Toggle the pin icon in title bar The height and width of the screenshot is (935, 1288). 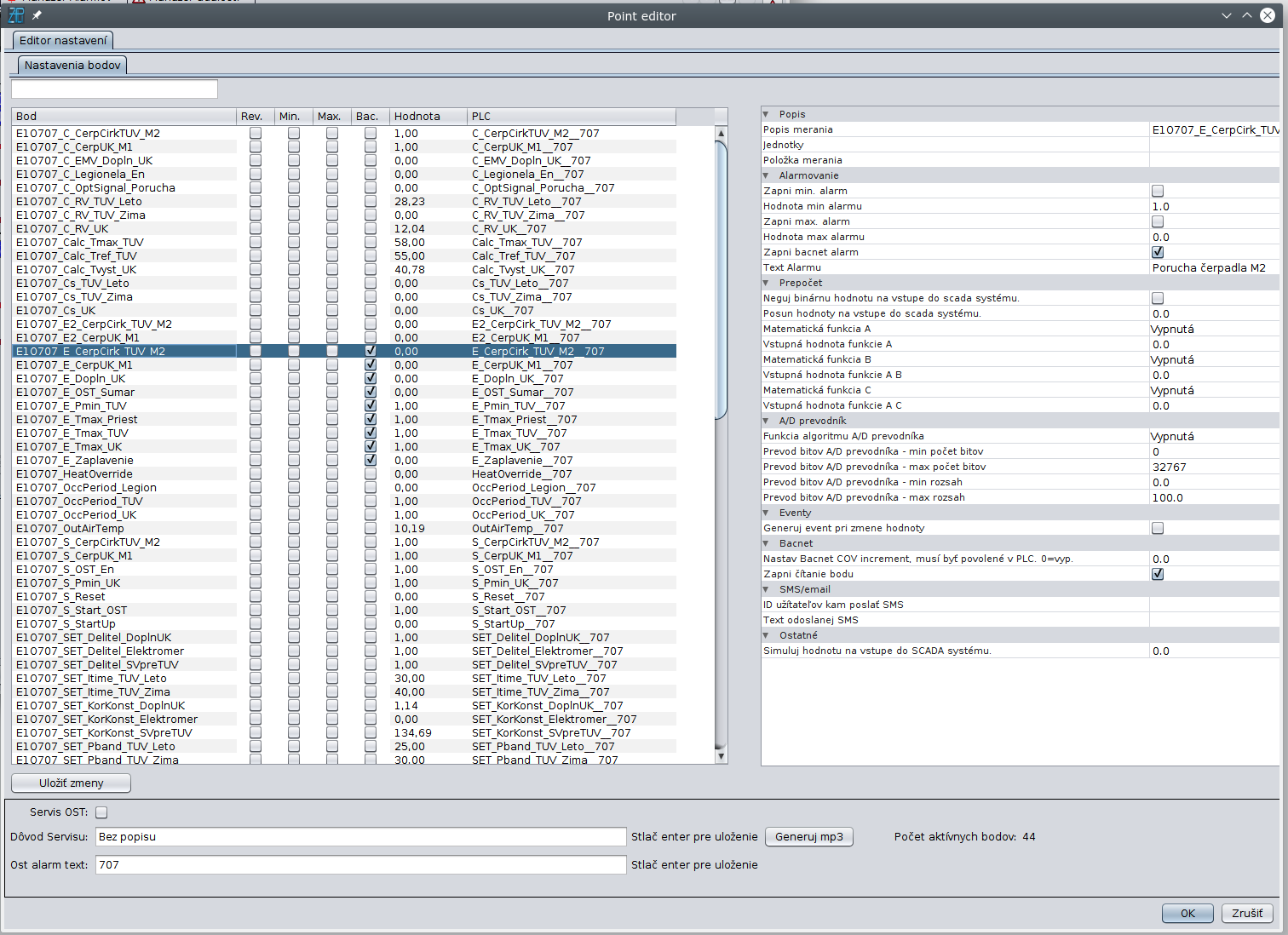[x=37, y=15]
